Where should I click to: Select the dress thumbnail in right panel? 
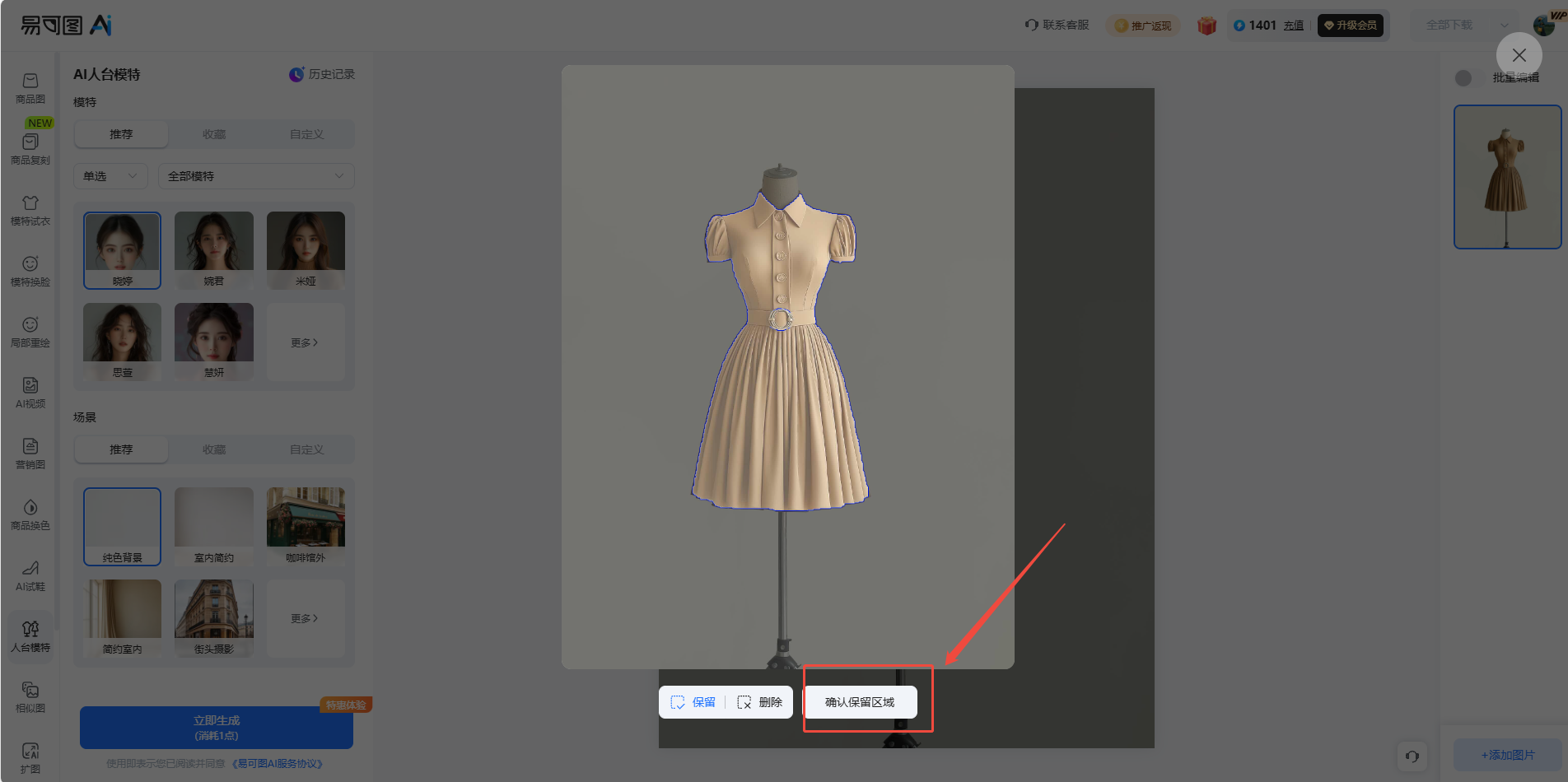pos(1507,177)
